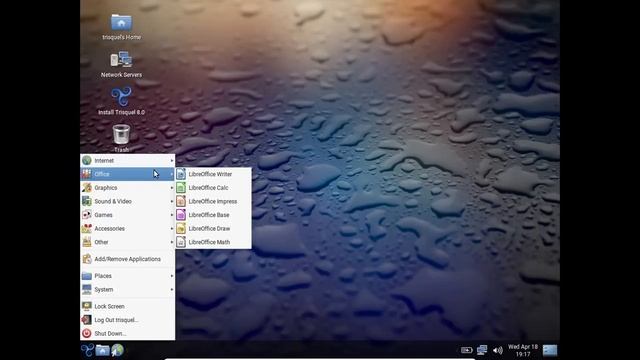Click the LibreOffice Draw icon
This screenshot has width=640, height=360.
pos(181,228)
